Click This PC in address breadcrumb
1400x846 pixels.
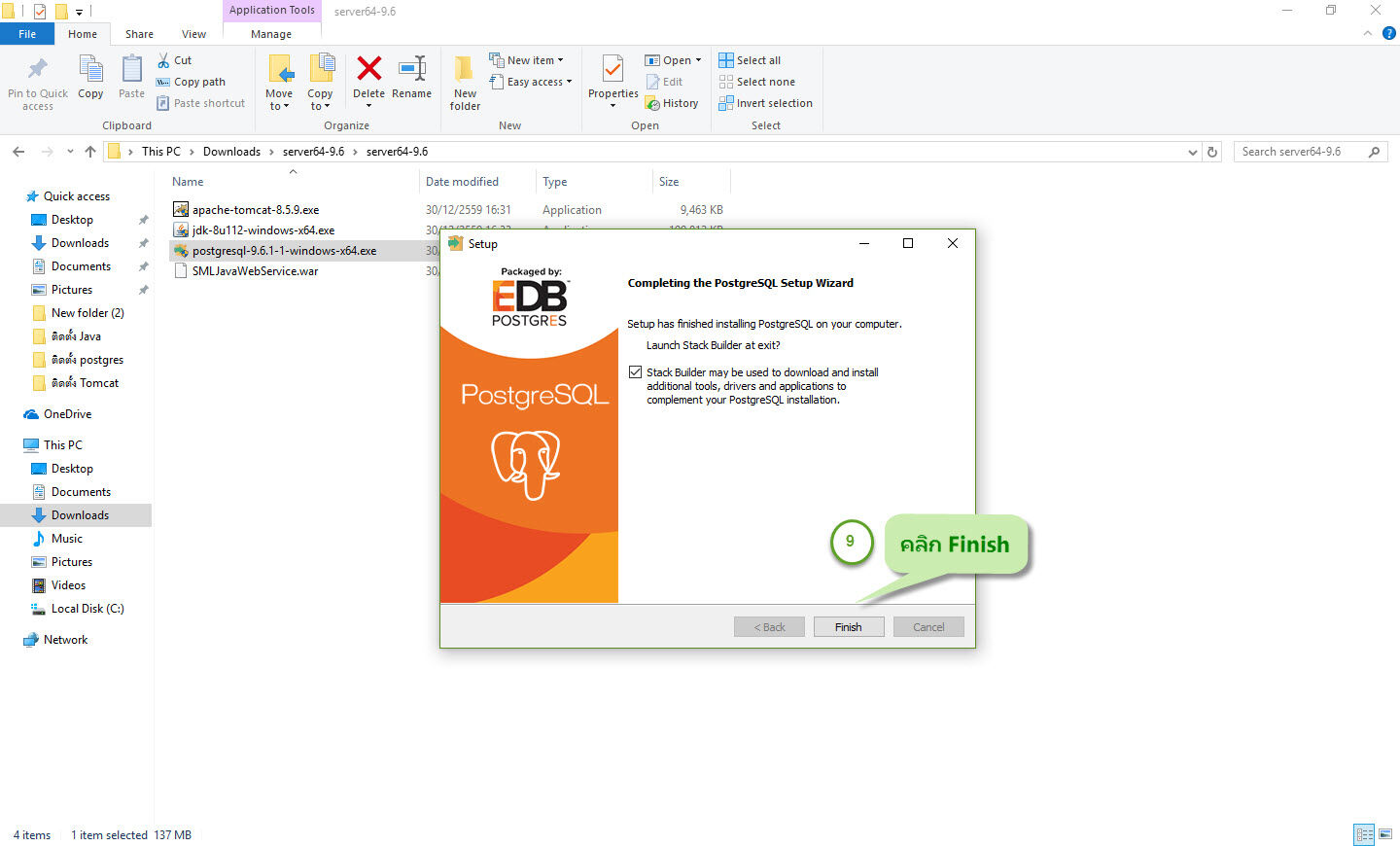(161, 152)
